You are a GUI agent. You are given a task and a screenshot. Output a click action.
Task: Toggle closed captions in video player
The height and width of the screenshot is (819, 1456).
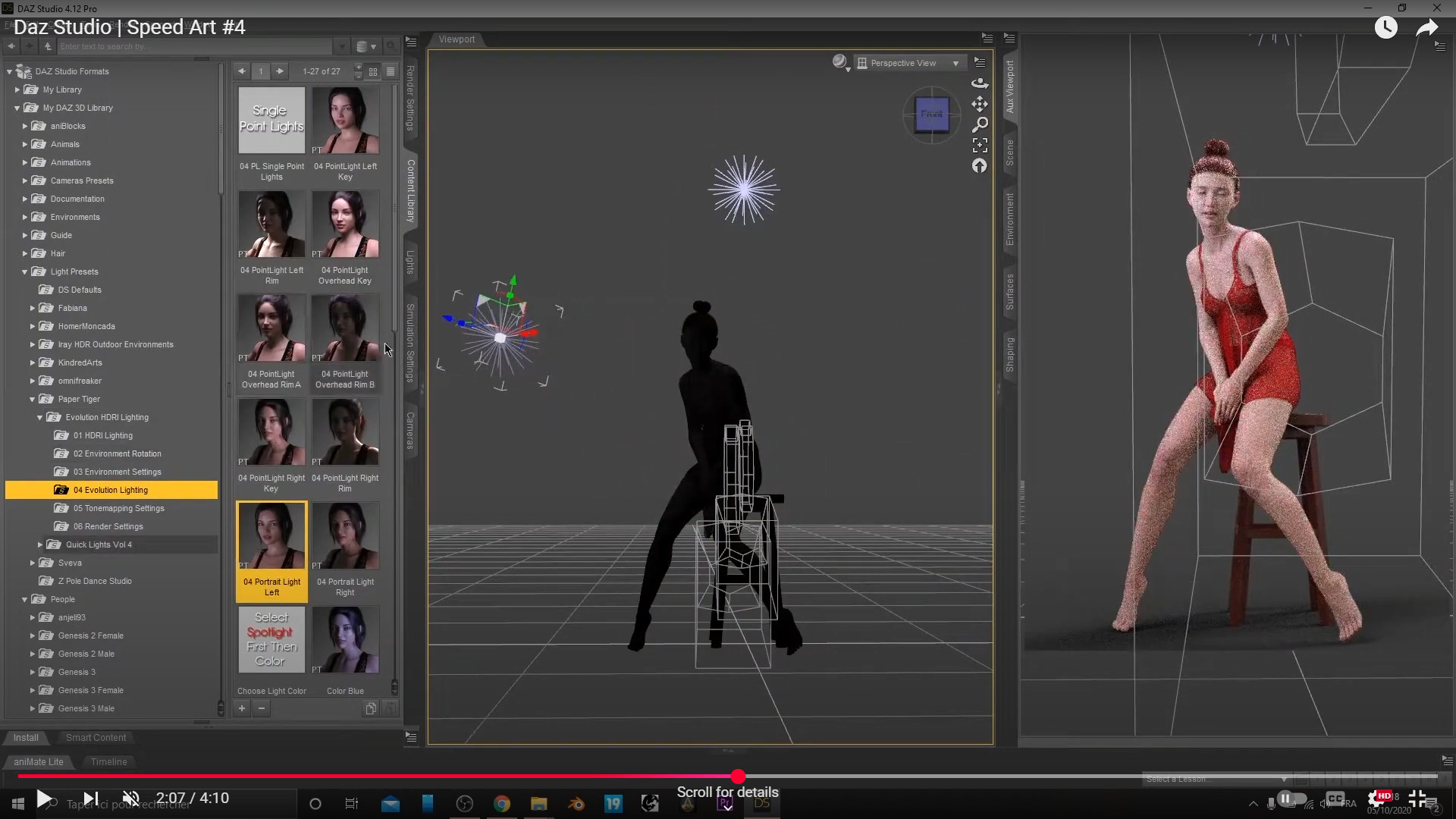point(1335,799)
